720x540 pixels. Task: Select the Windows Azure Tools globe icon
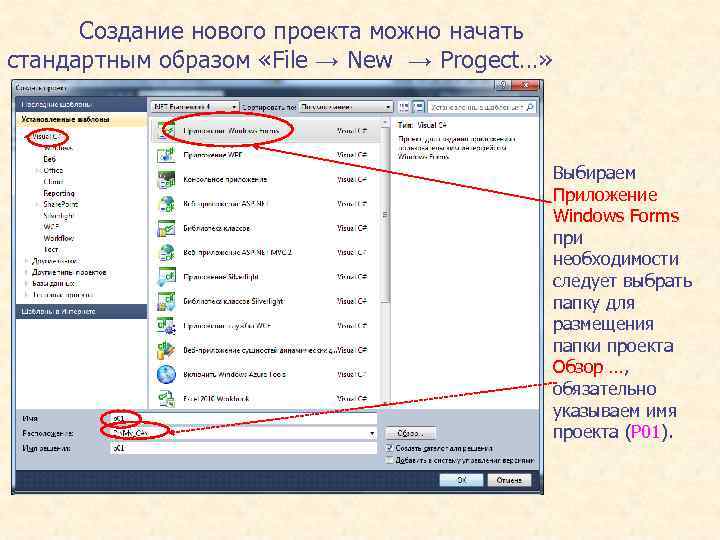tap(166, 374)
